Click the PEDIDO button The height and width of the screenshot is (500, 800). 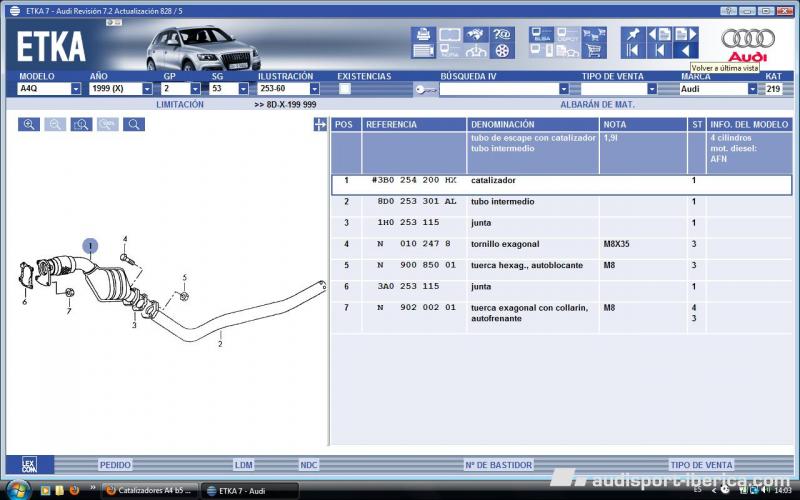coord(115,465)
